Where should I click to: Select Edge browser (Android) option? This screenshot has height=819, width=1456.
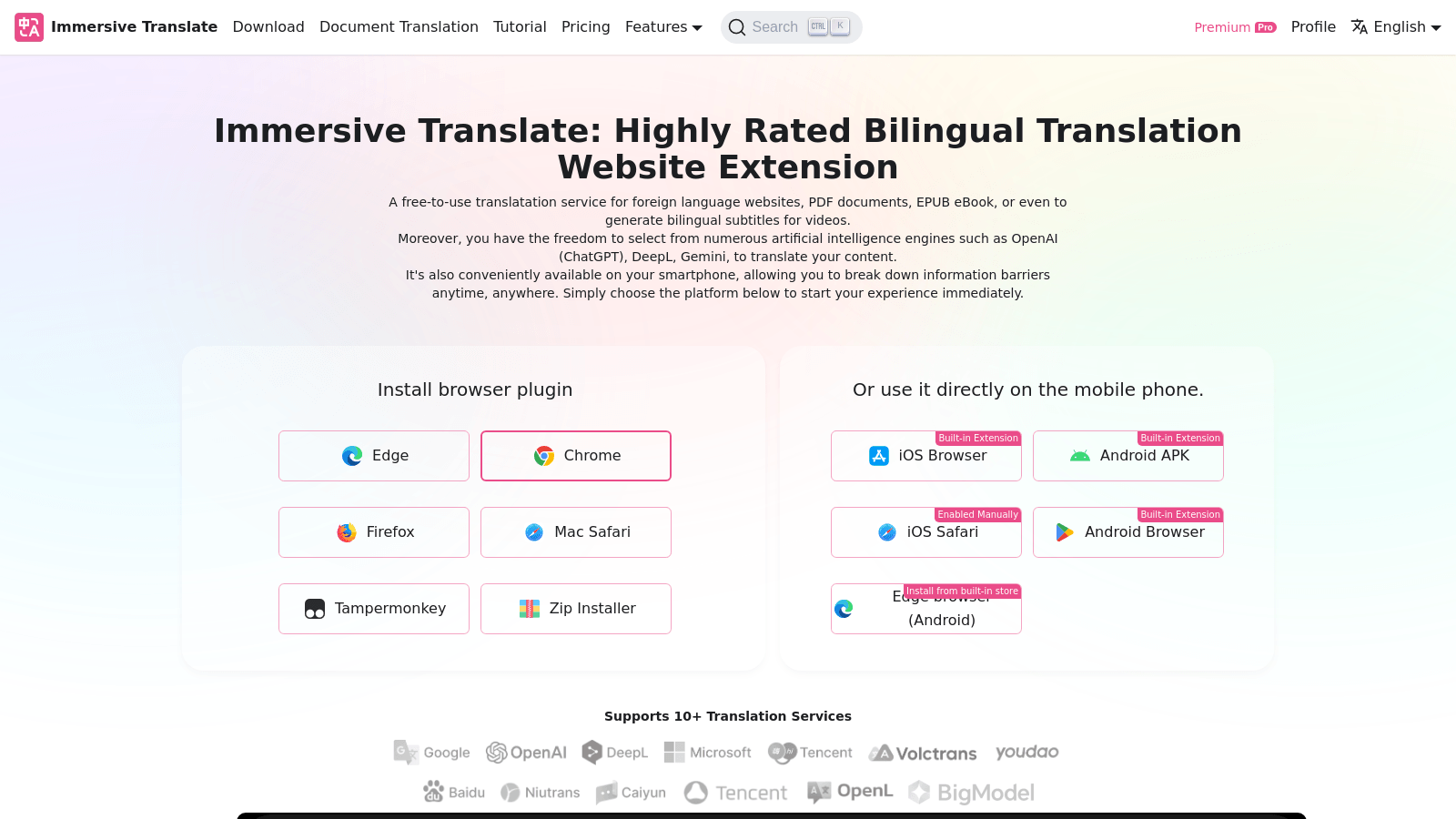tap(926, 609)
